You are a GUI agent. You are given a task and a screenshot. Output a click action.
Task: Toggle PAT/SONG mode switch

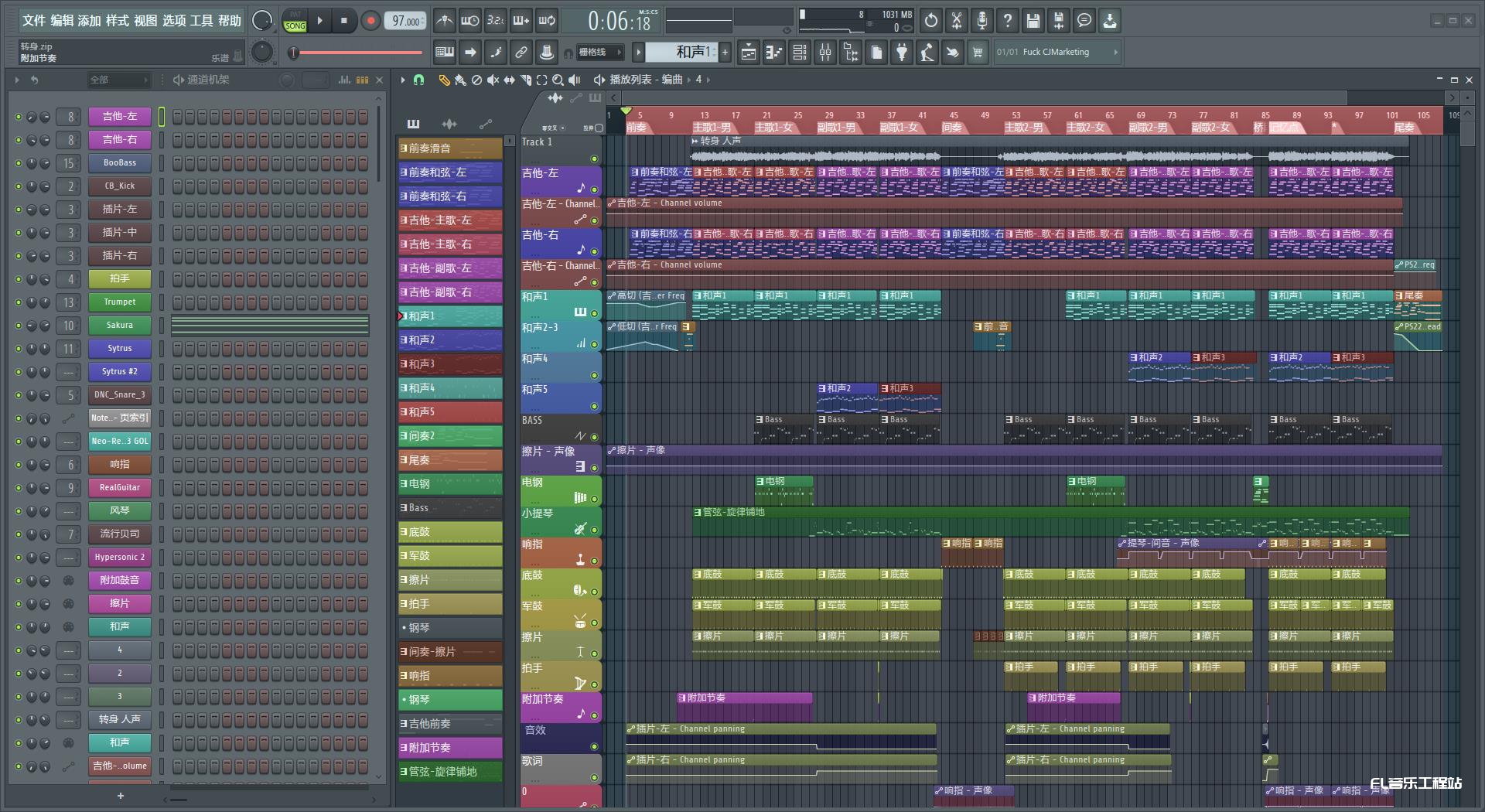tap(295, 21)
